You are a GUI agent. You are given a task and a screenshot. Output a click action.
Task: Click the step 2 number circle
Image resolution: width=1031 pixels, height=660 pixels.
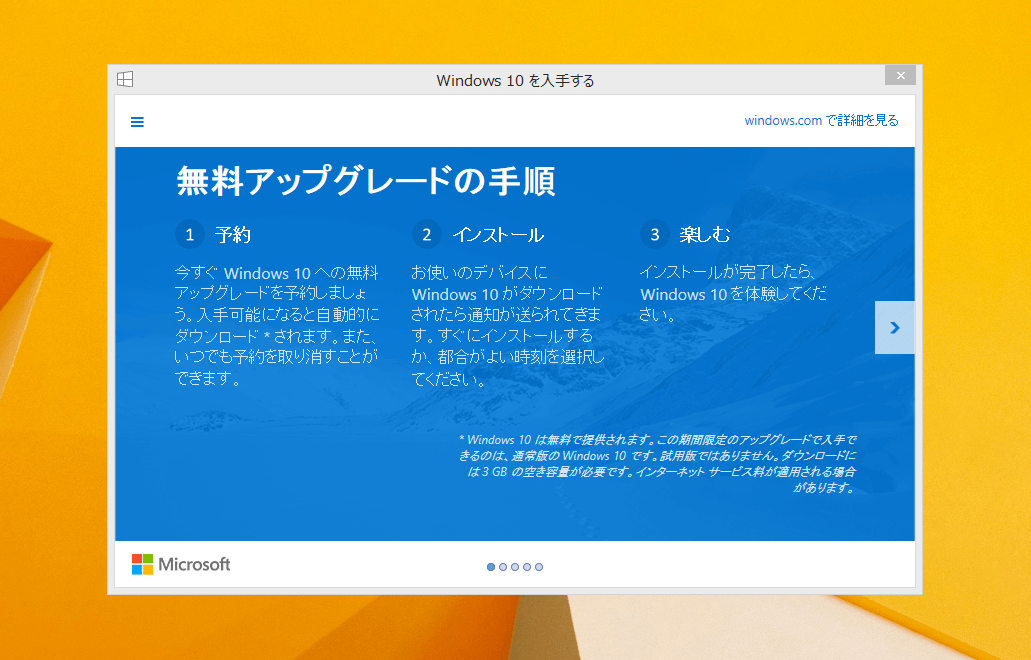[x=427, y=235]
